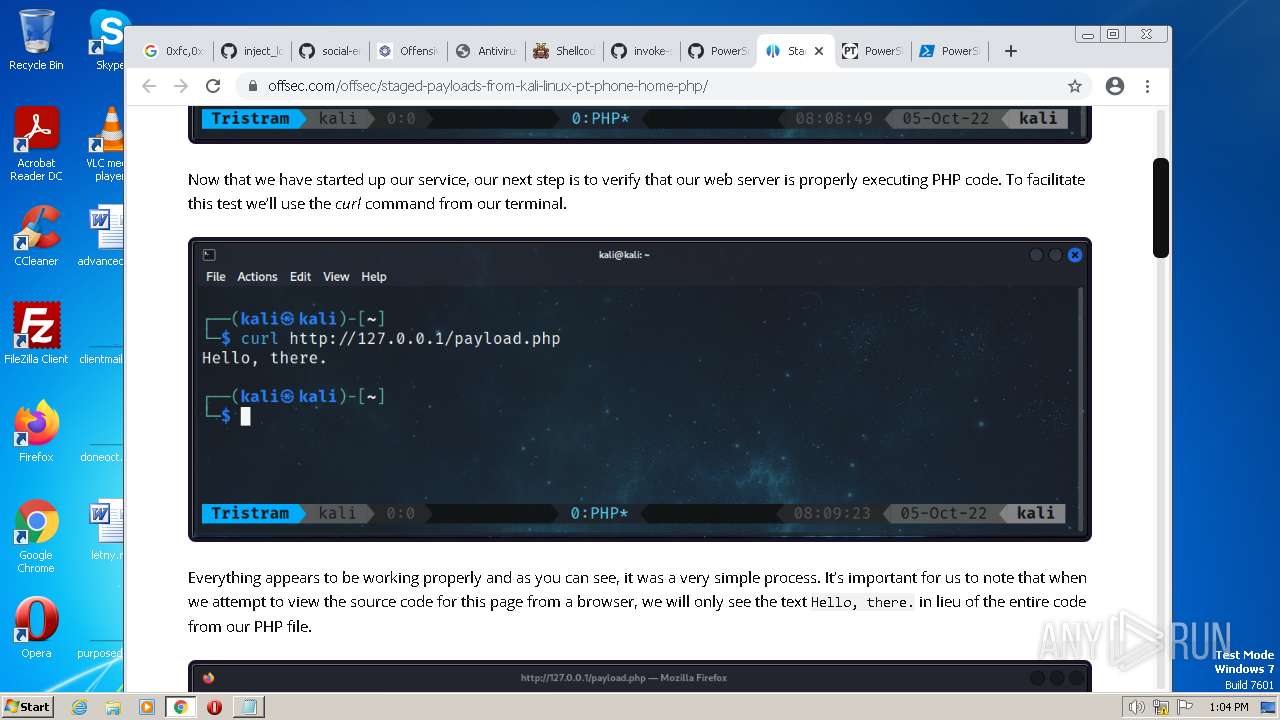1280x720 pixels.
Task: Reload the current page
Action: point(213,86)
